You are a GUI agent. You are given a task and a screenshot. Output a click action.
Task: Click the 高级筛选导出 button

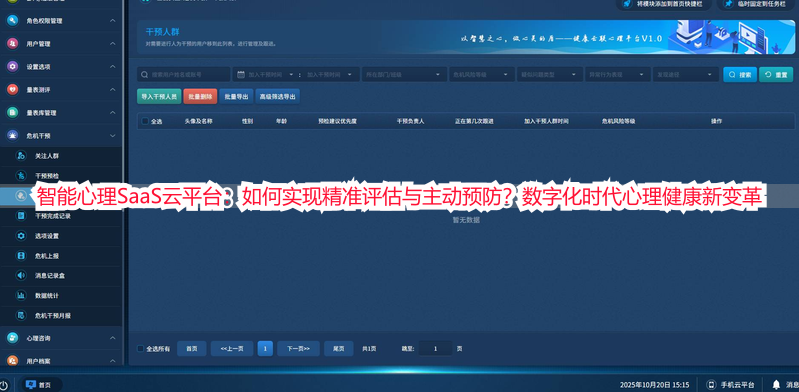[277, 96]
